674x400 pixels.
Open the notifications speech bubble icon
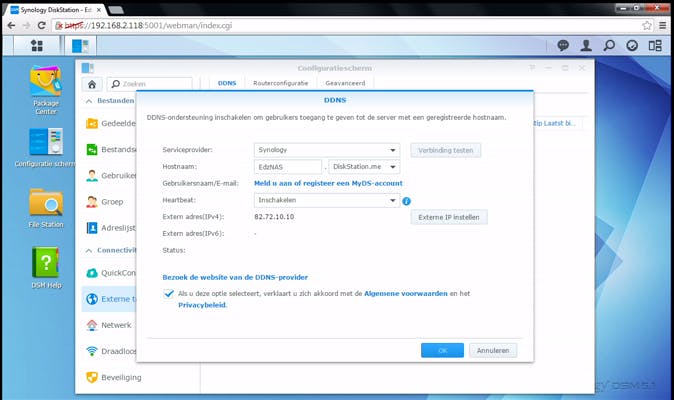[x=563, y=46]
